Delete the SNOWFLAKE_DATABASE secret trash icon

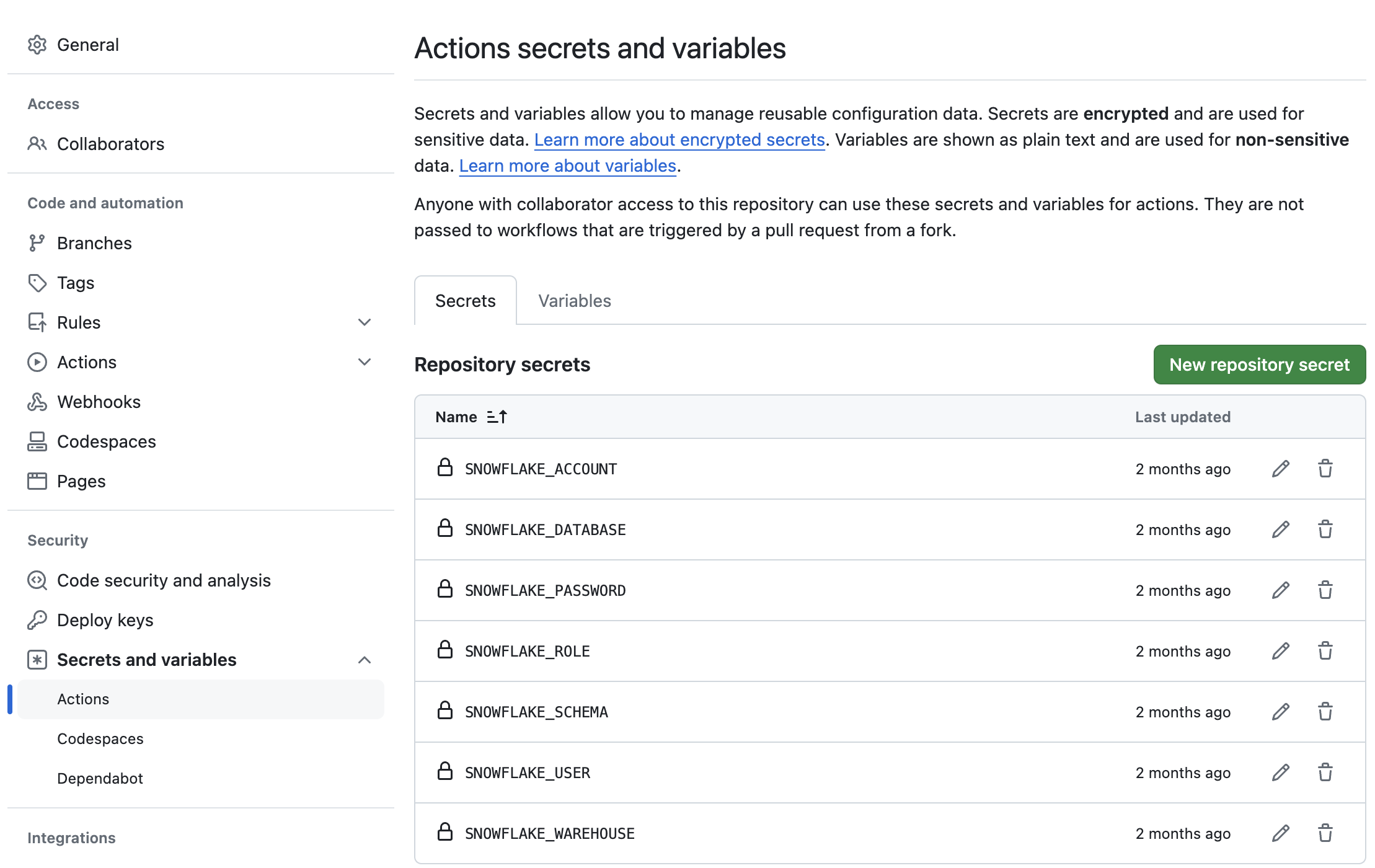point(1325,529)
